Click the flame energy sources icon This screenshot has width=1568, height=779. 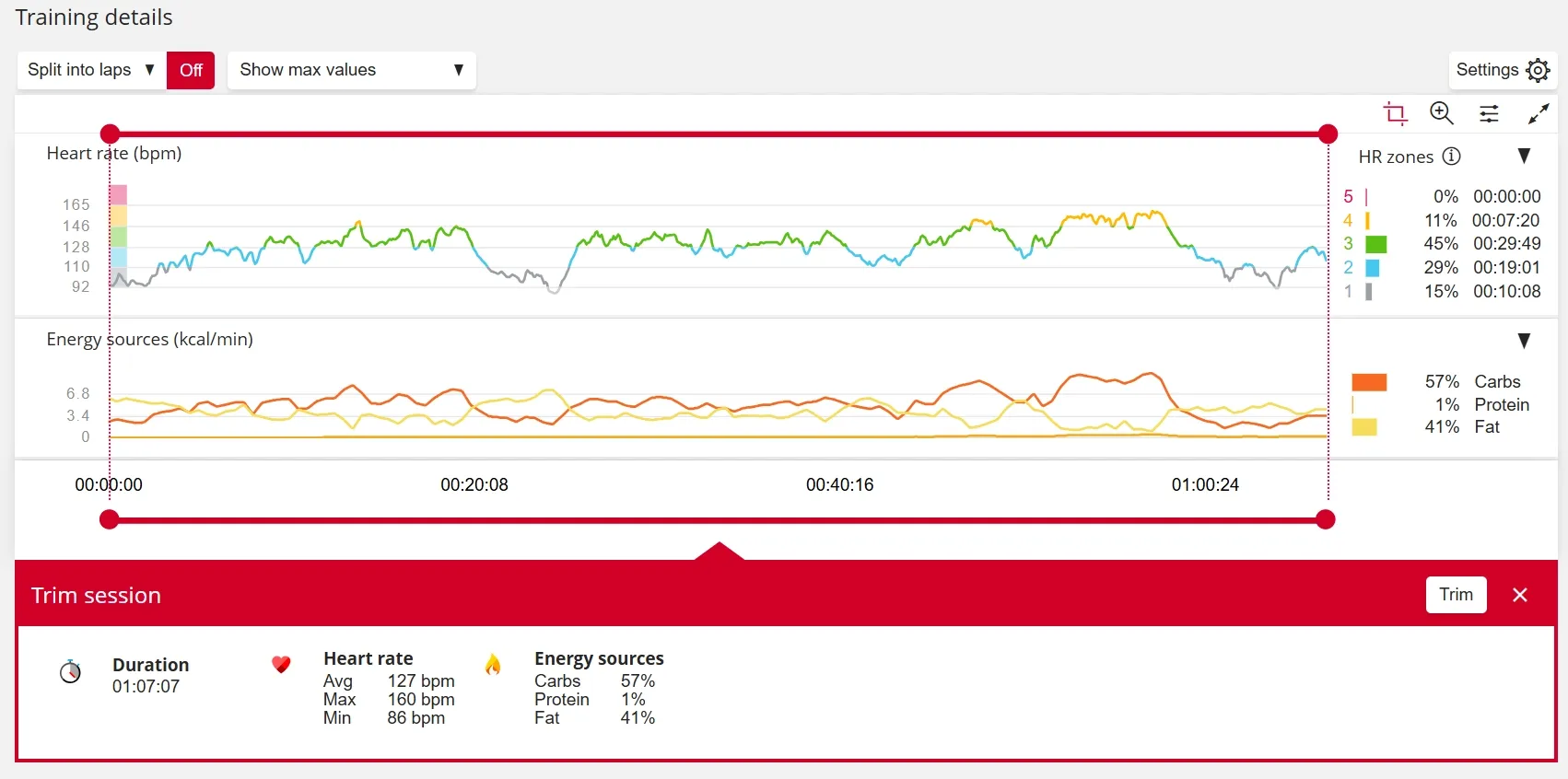(x=493, y=664)
